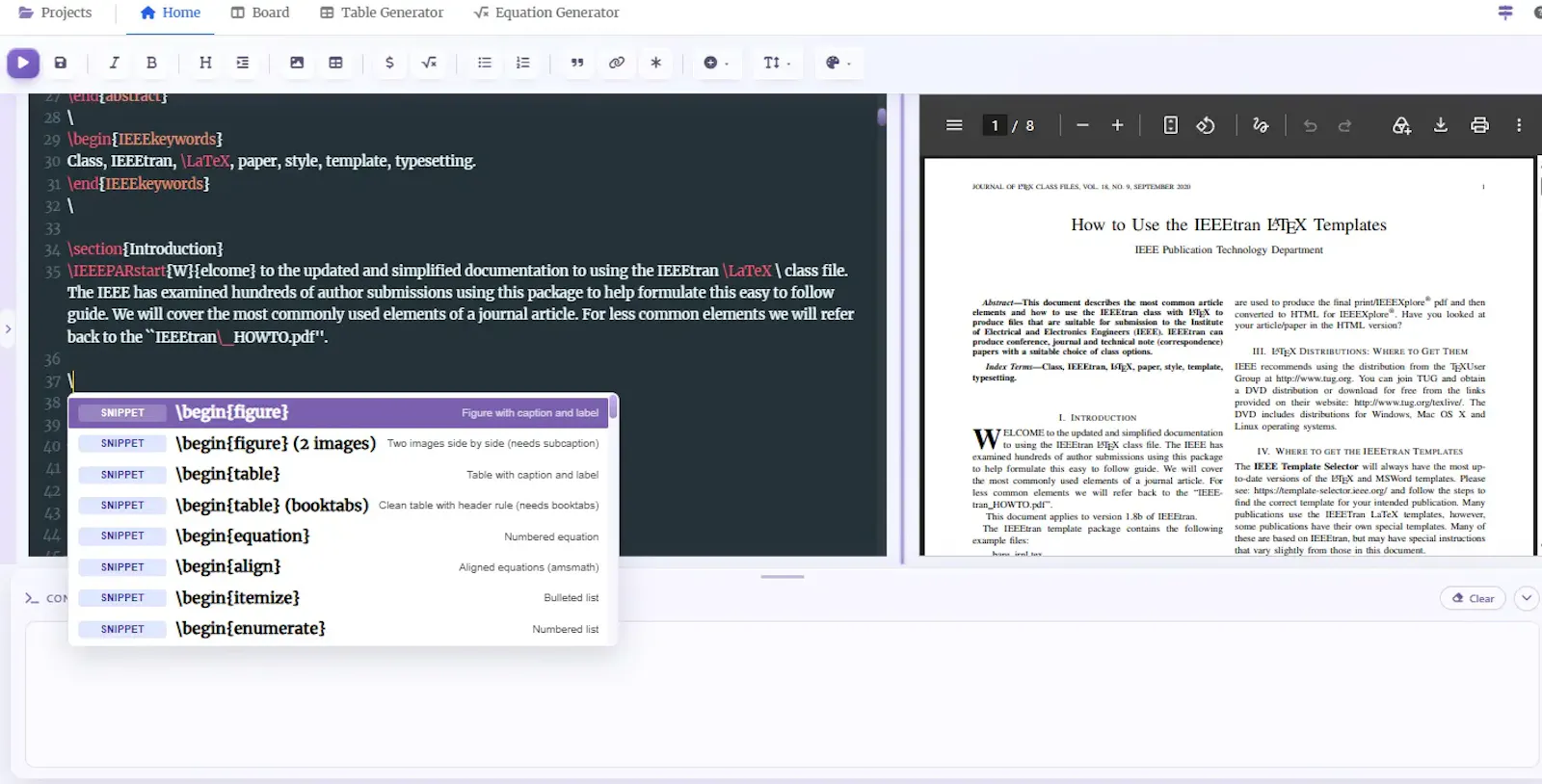The height and width of the screenshot is (784, 1542).
Task: Download the PDF
Action: [x=1441, y=125]
